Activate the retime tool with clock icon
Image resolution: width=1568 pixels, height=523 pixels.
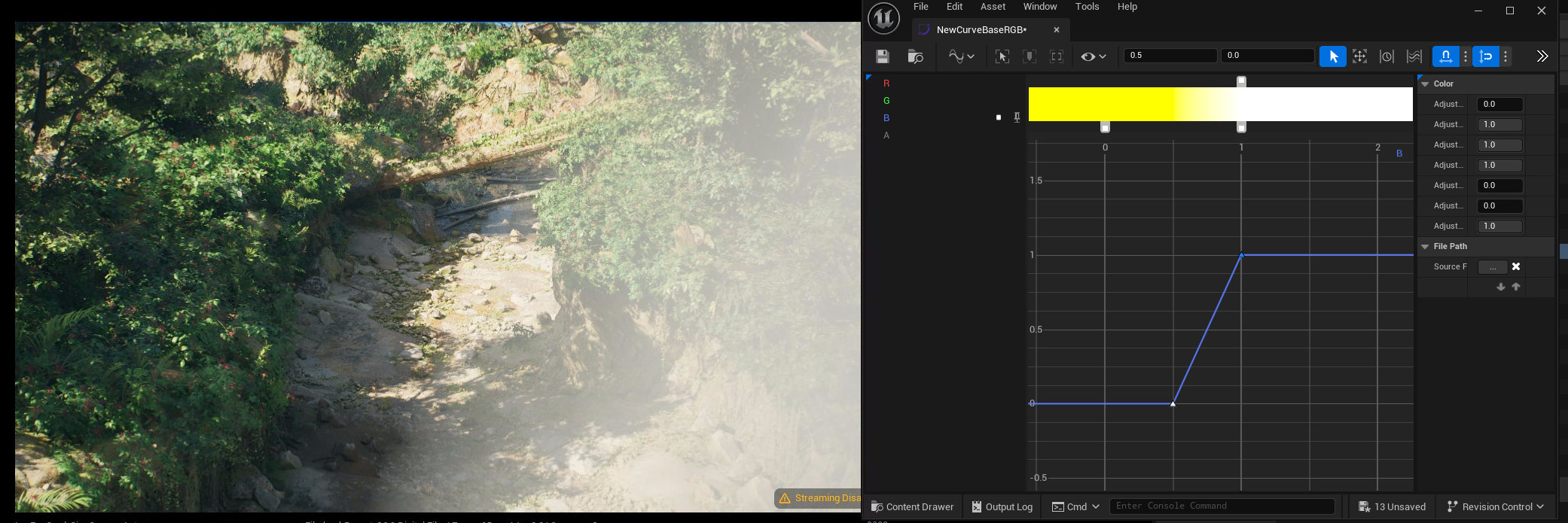click(1386, 56)
